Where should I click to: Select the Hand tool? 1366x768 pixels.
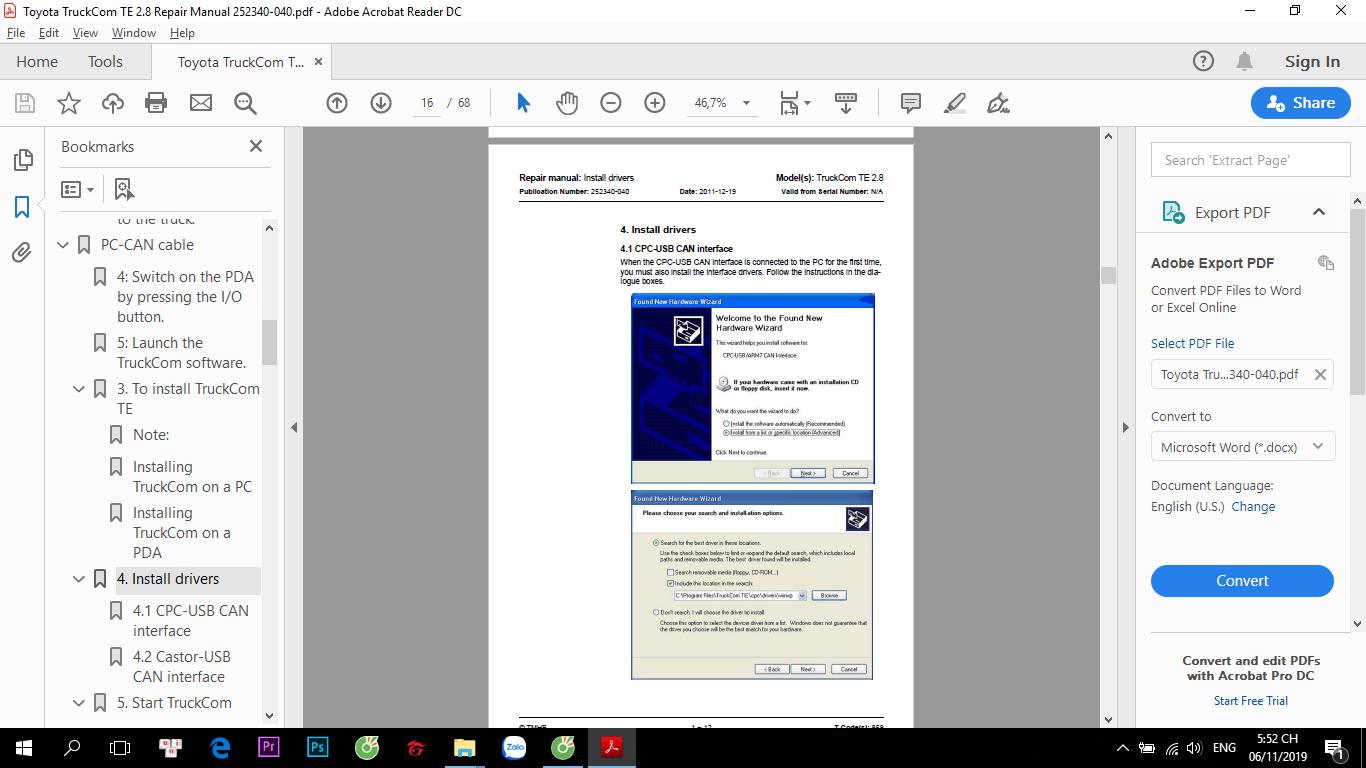click(x=567, y=103)
